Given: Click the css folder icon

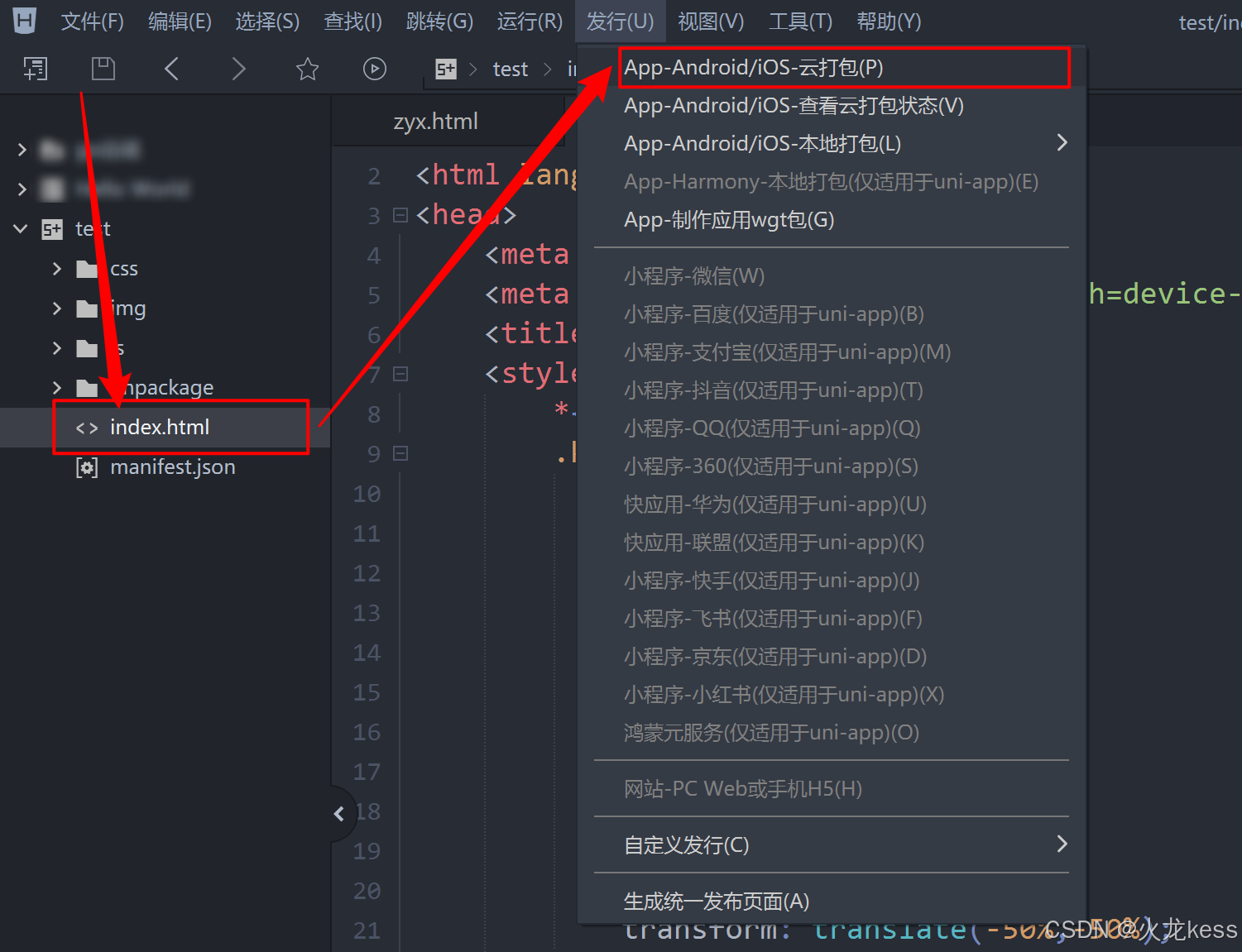Looking at the screenshot, I should point(87,269).
